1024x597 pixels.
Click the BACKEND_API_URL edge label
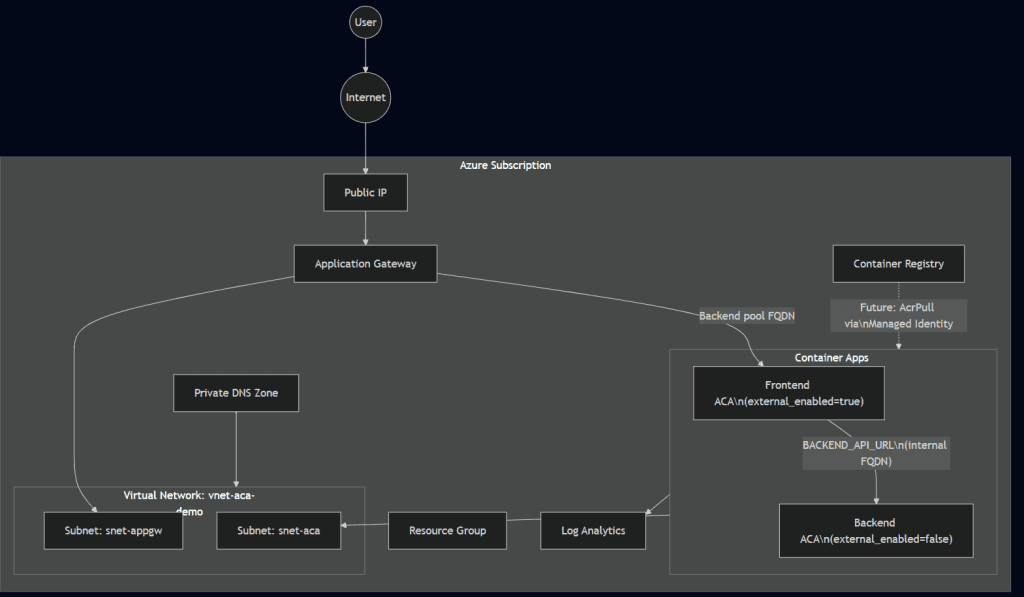875,453
